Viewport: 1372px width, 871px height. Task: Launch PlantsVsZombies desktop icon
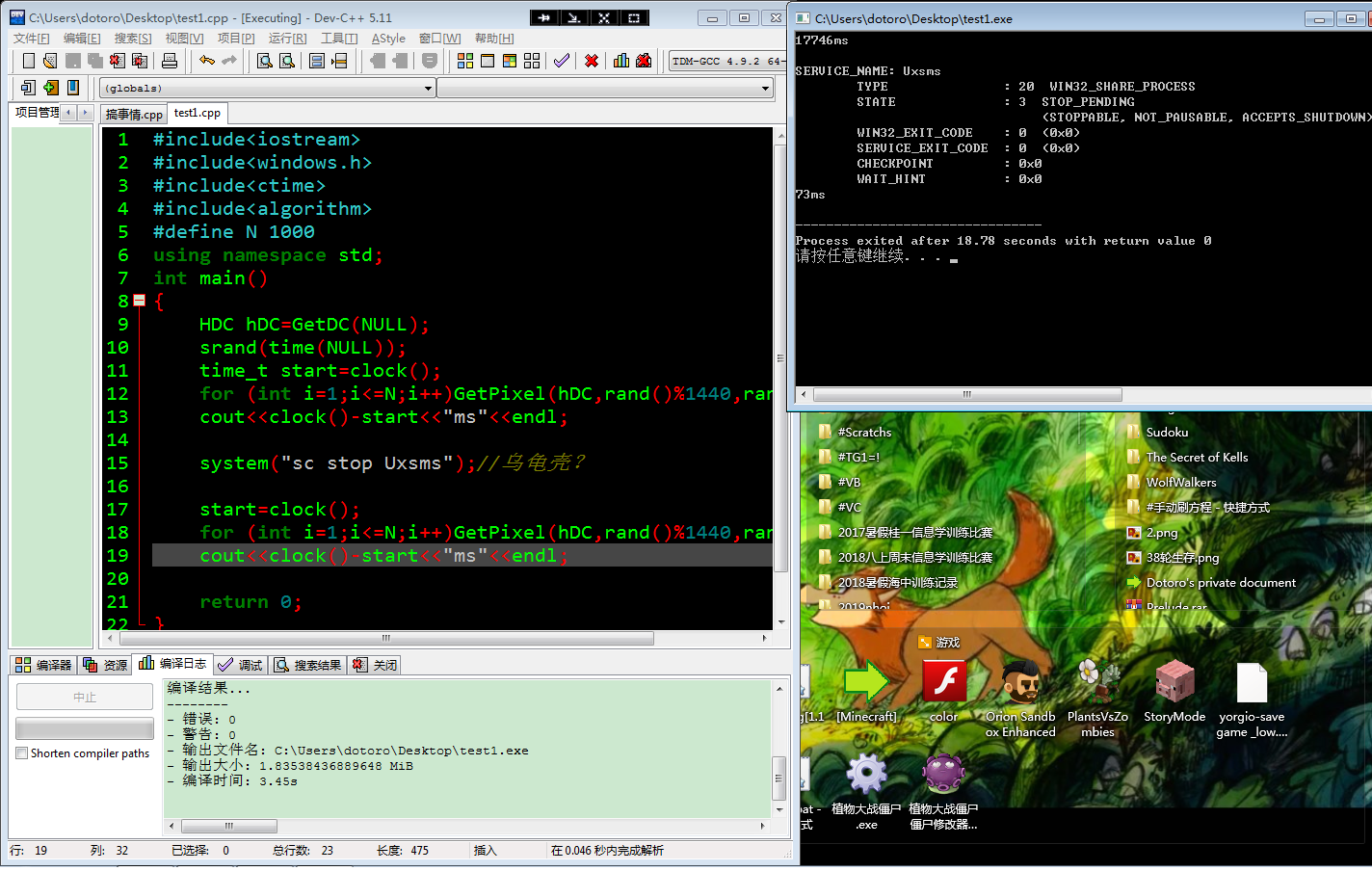click(1097, 699)
